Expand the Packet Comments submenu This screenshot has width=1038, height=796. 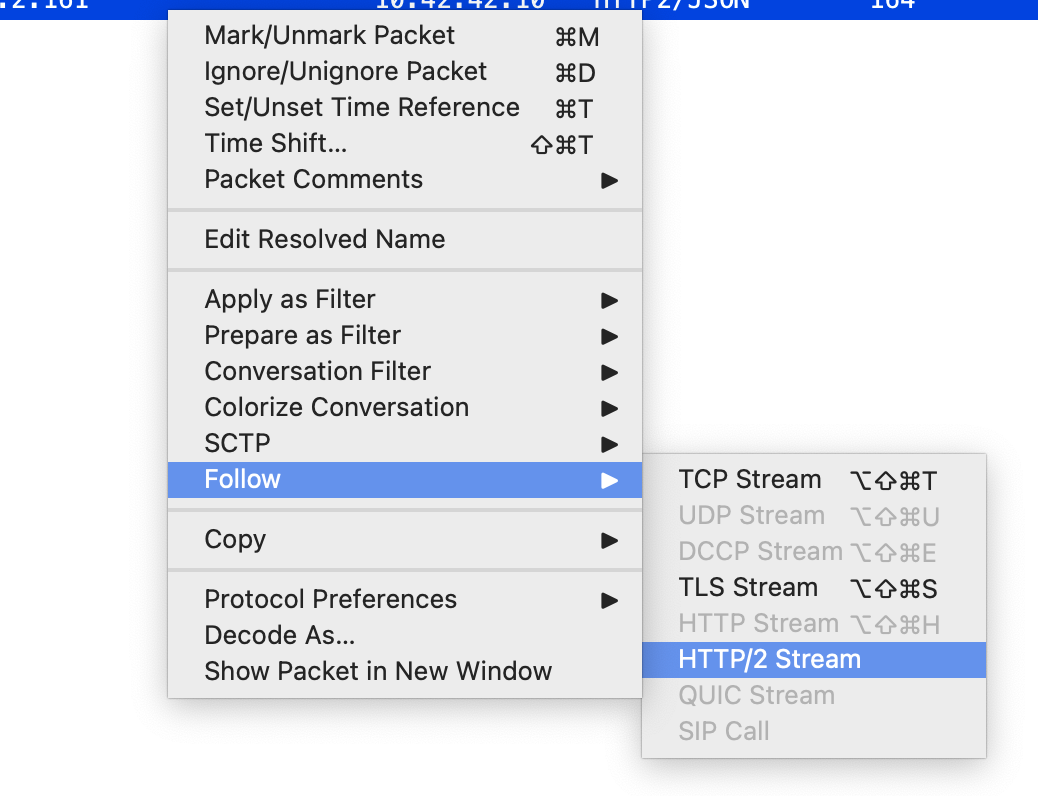click(313, 180)
